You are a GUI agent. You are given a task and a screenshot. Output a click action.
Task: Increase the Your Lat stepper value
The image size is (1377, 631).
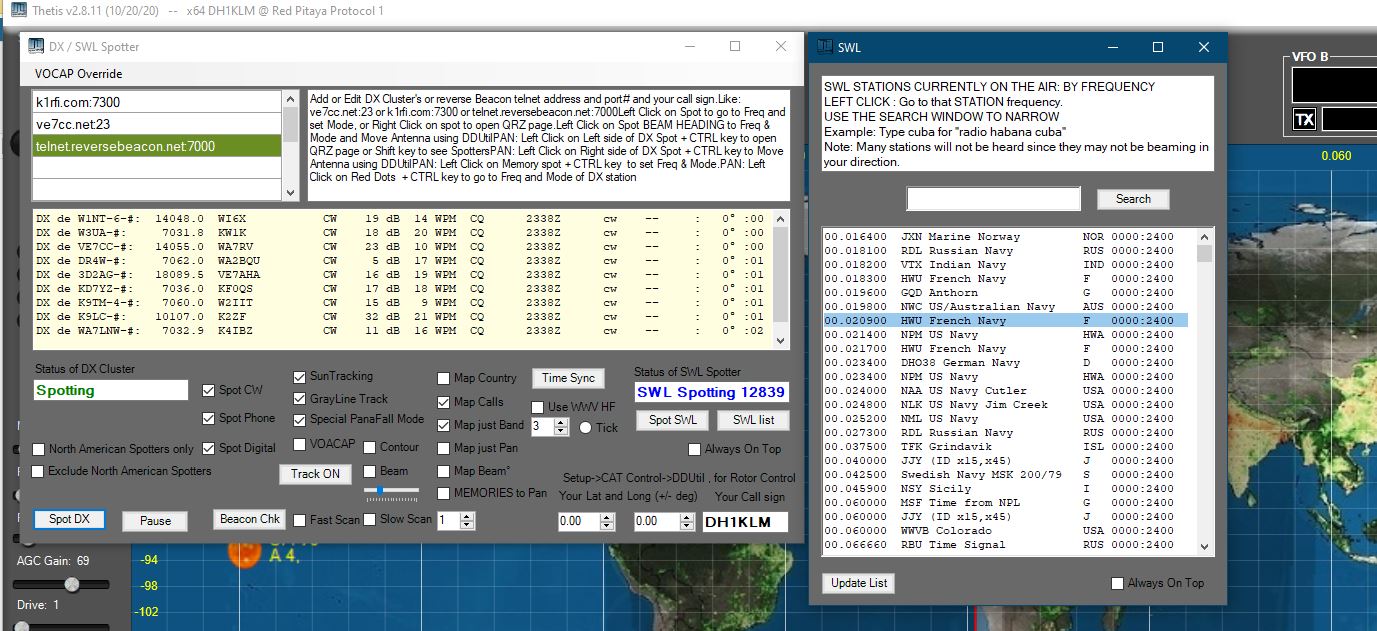click(x=607, y=517)
